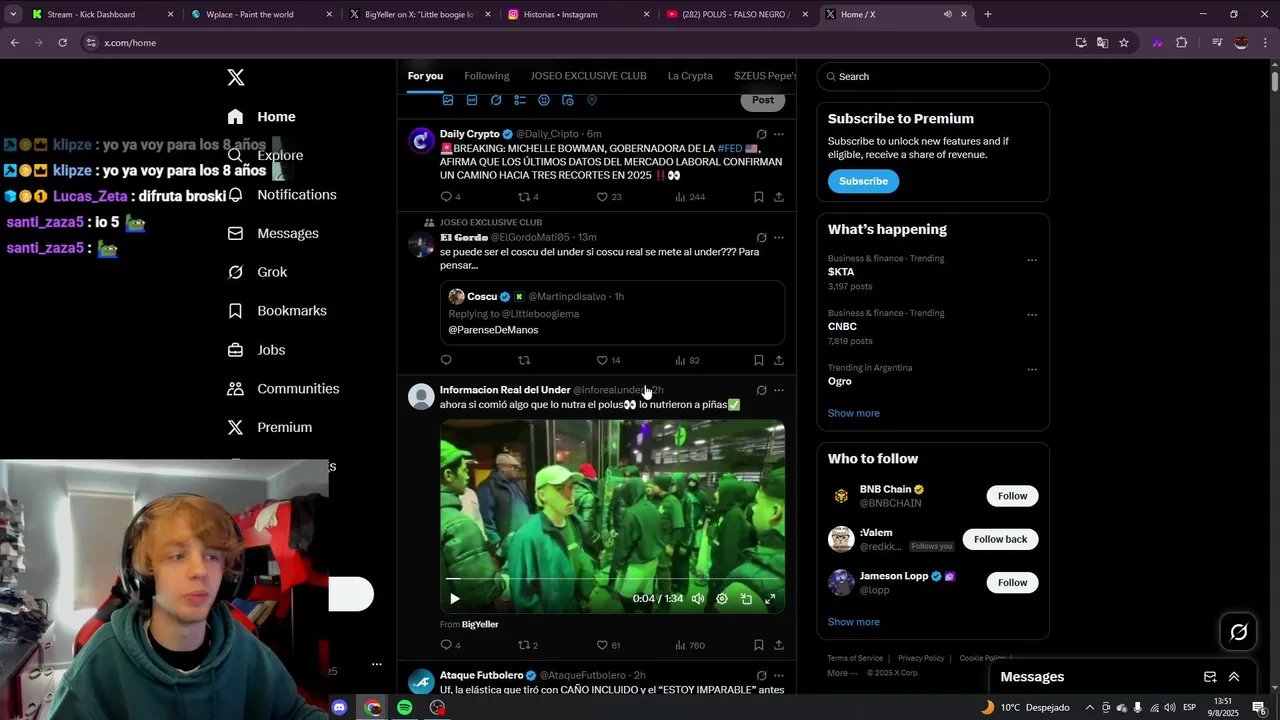Open Bookmarks in the sidebar
Screen dimensions: 1280x720
pyautogui.click(x=277, y=311)
